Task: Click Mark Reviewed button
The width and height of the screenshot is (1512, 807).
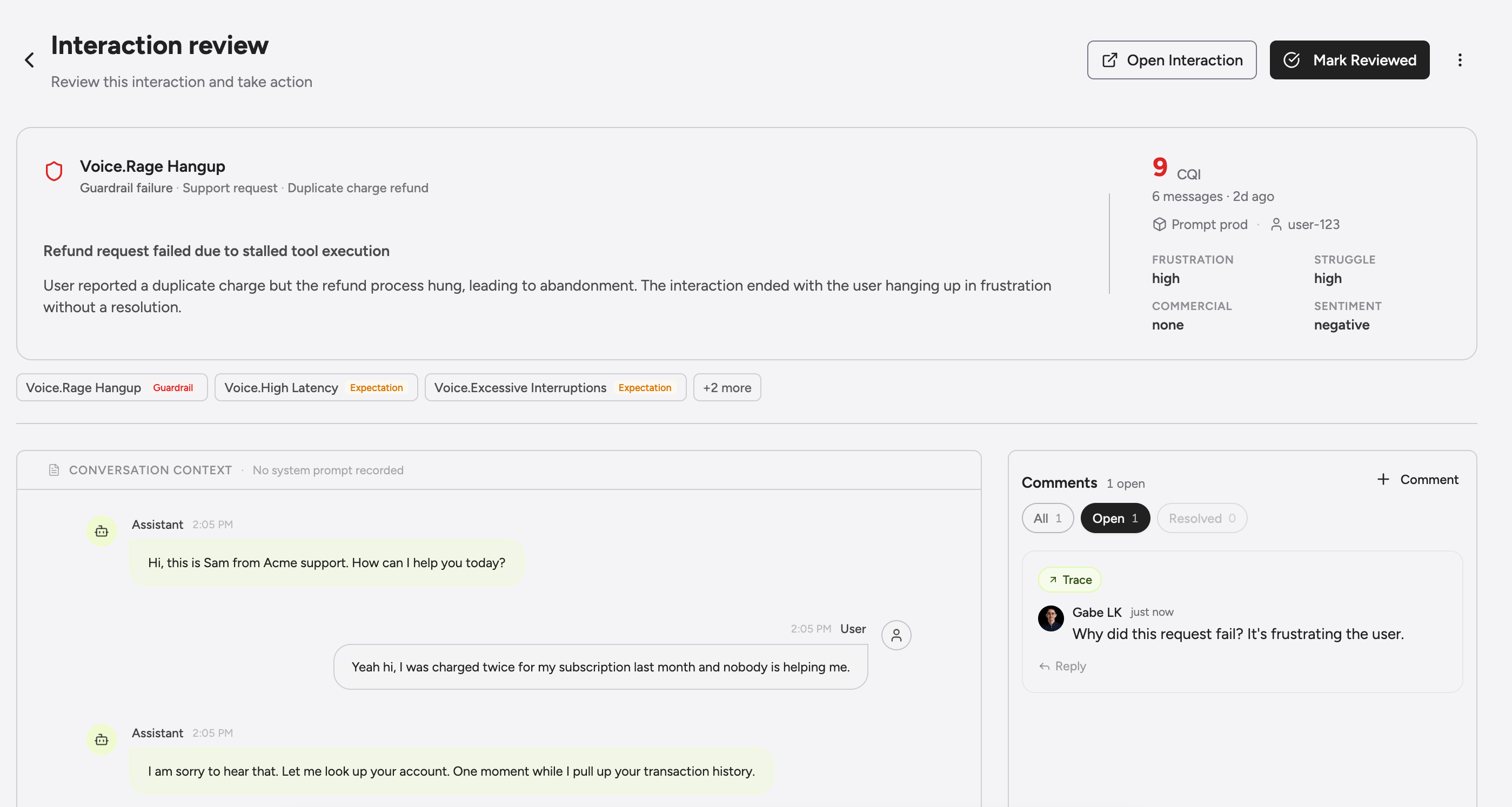Action: pyautogui.click(x=1349, y=60)
